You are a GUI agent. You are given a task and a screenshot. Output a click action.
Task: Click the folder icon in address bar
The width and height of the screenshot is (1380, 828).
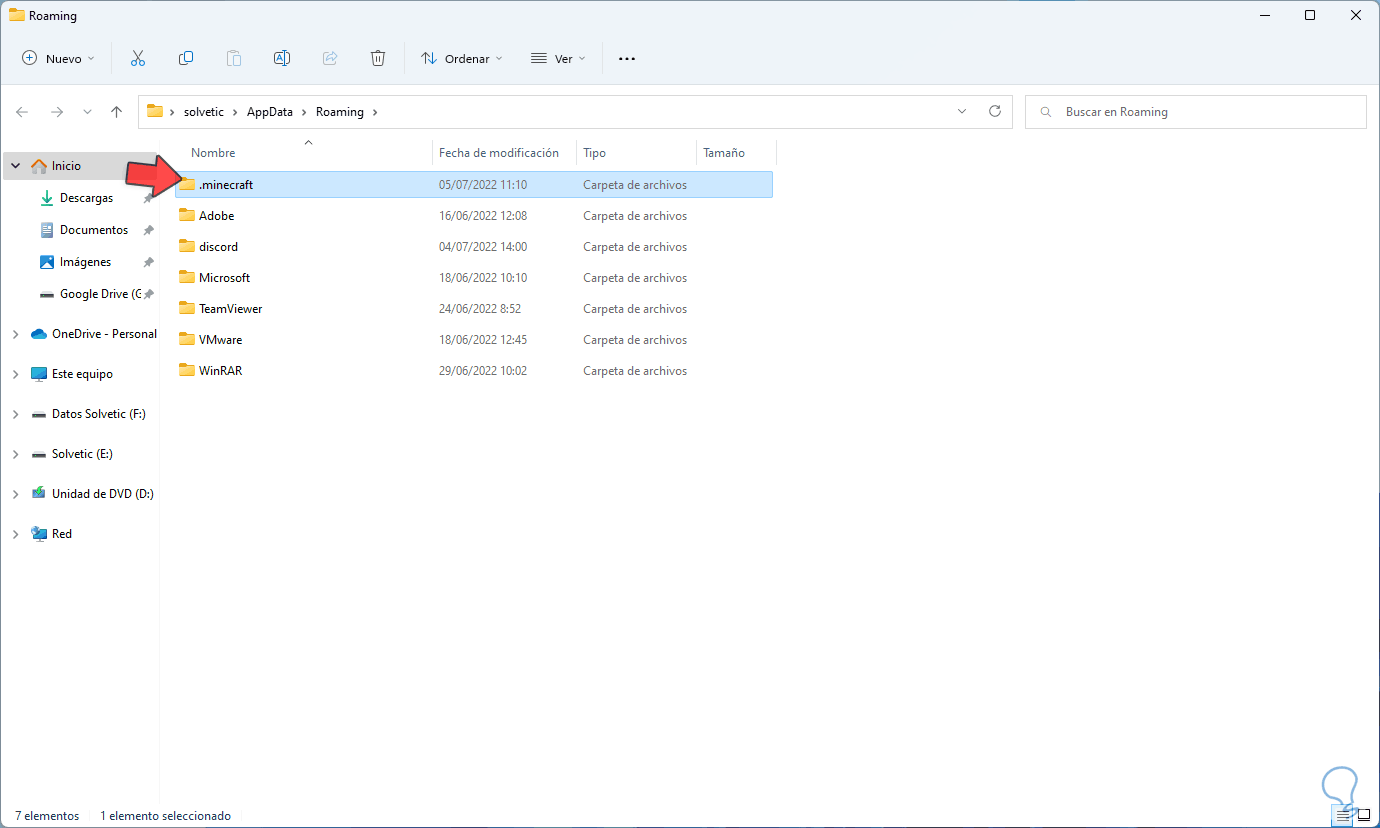click(x=155, y=111)
